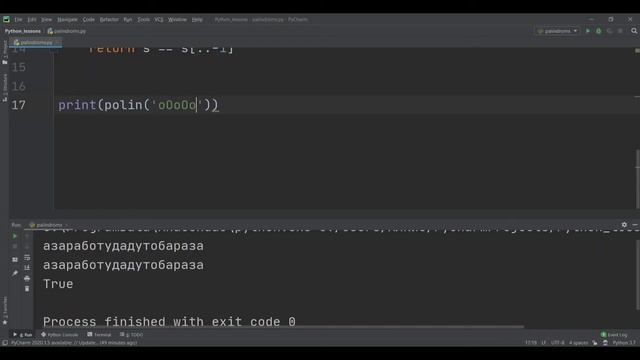Print console output using printer icon

27,278
